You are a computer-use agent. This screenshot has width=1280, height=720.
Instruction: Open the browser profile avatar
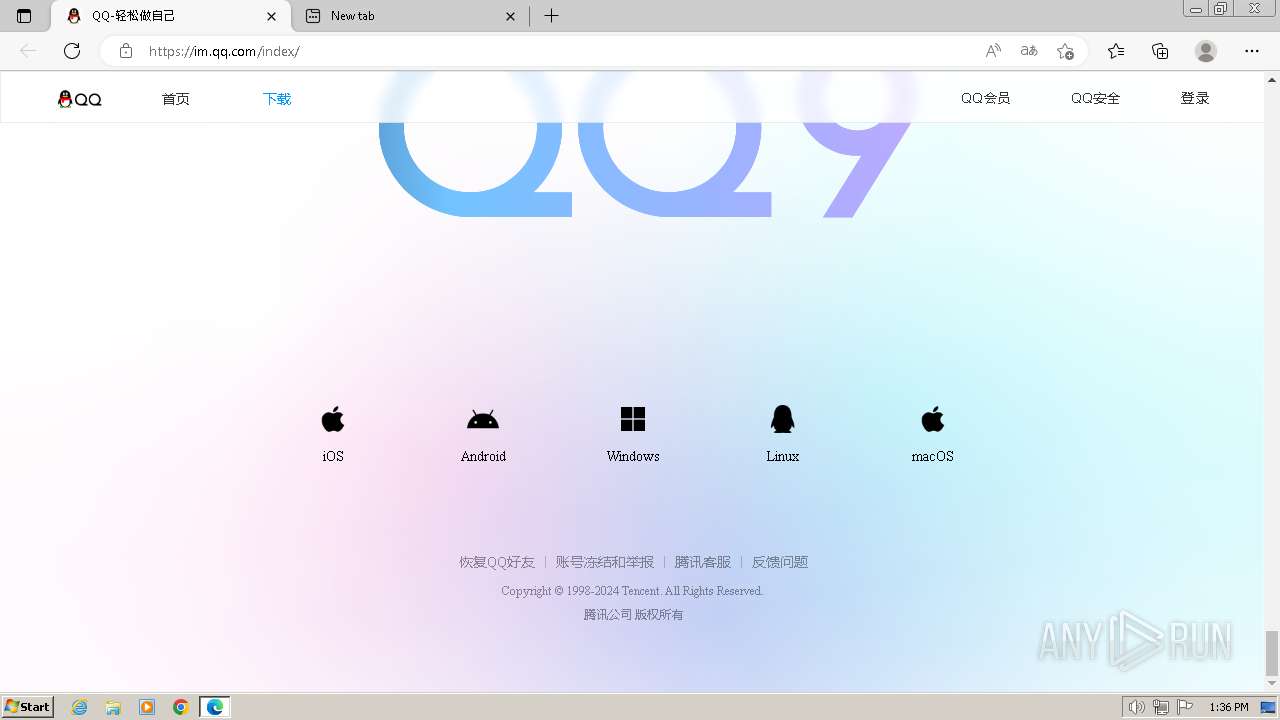tap(1206, 51)
